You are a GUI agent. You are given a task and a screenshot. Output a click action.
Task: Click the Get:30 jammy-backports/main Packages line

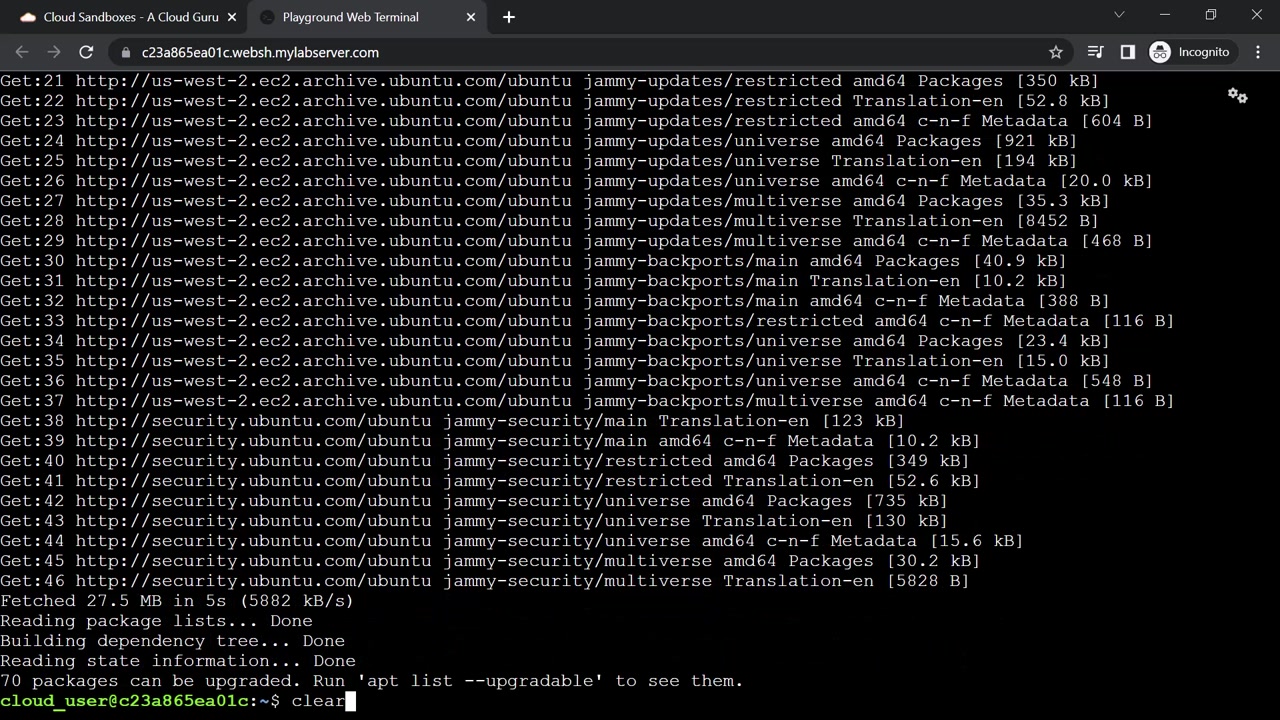point(533,261)
